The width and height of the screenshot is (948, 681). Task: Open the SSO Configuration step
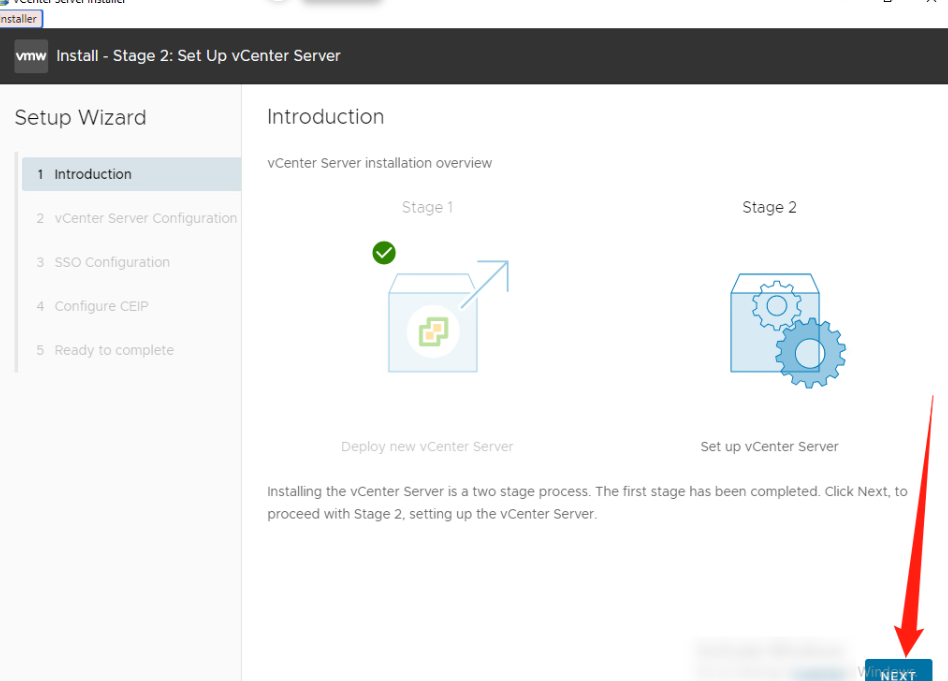pos(111,262)
